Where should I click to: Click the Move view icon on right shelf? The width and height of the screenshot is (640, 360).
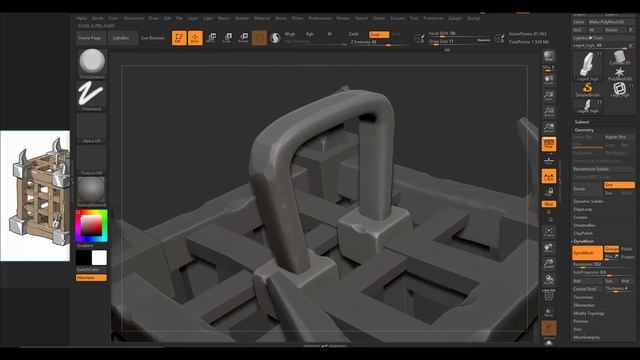[x=549, y=248]
